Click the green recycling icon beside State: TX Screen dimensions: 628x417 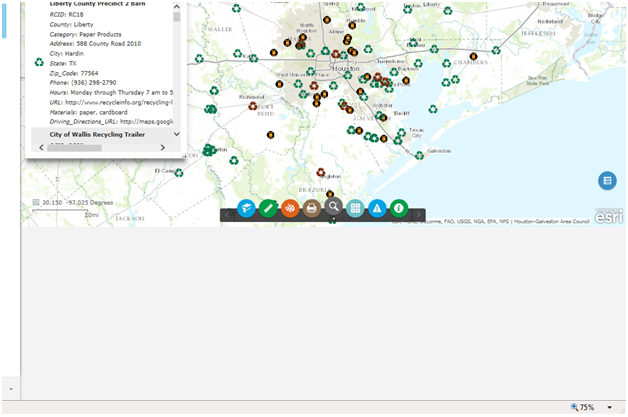(x=39, y=62)
